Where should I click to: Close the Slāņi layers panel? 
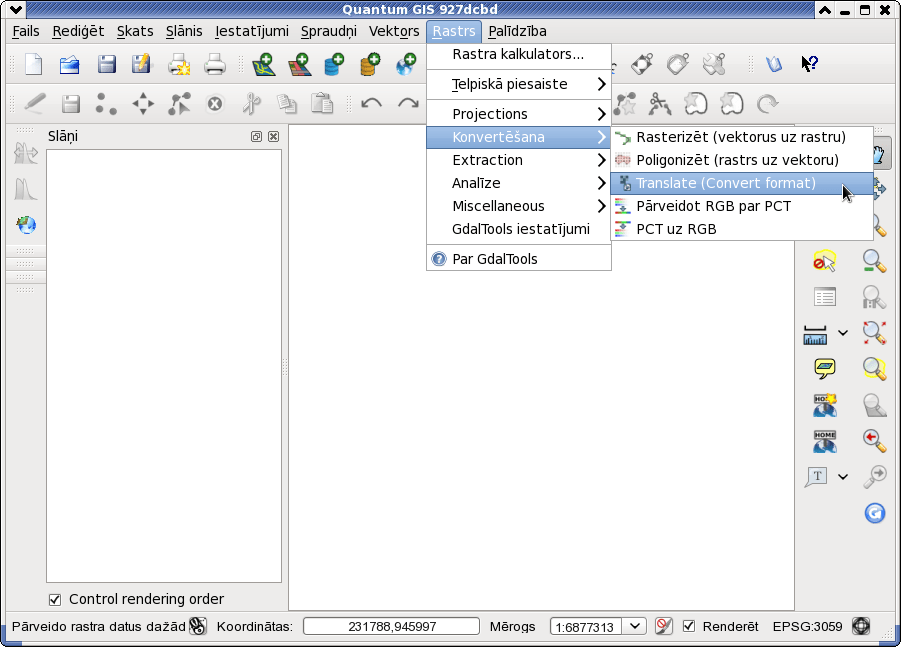(x=274, y=136)
